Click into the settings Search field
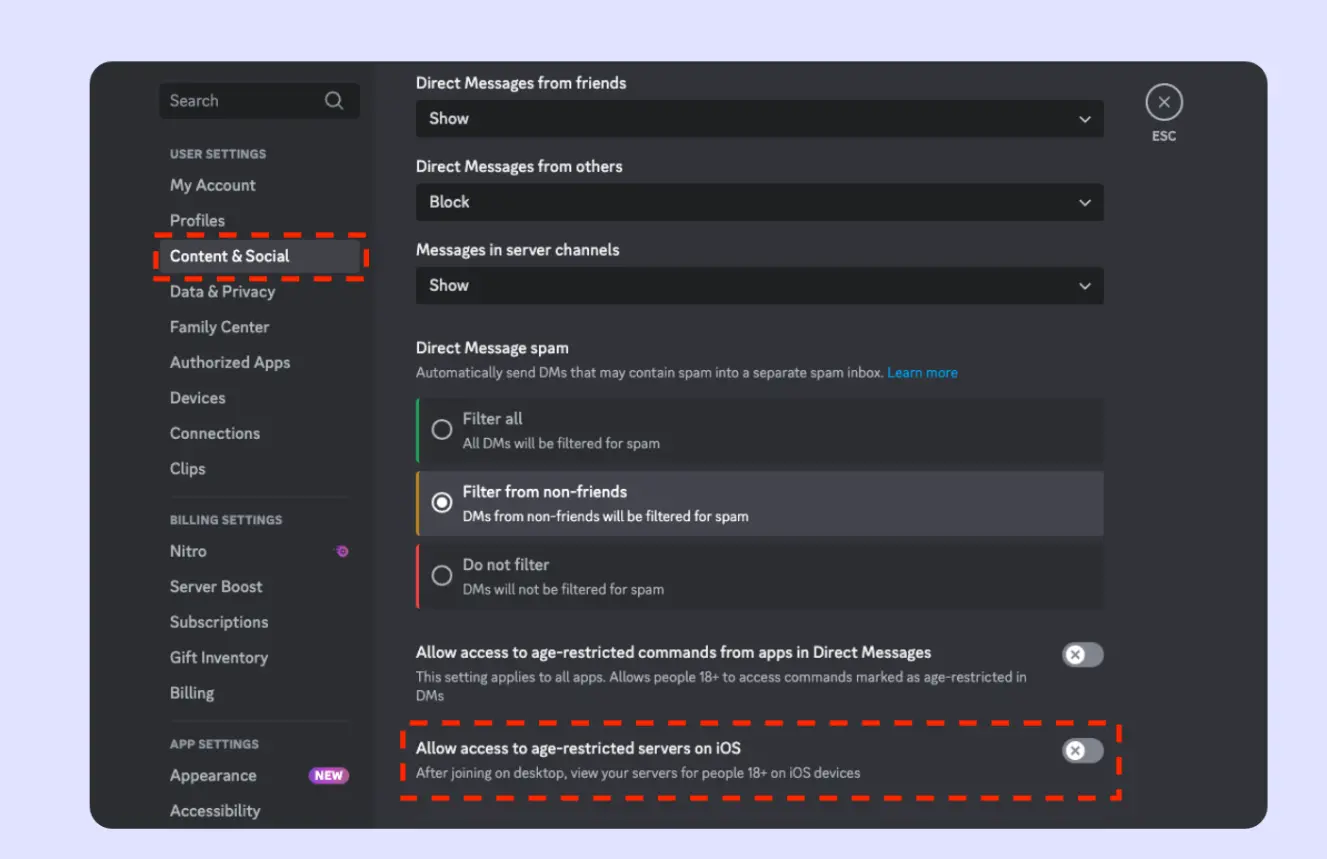Screen dimensions: 1327x859 (259, 101)
